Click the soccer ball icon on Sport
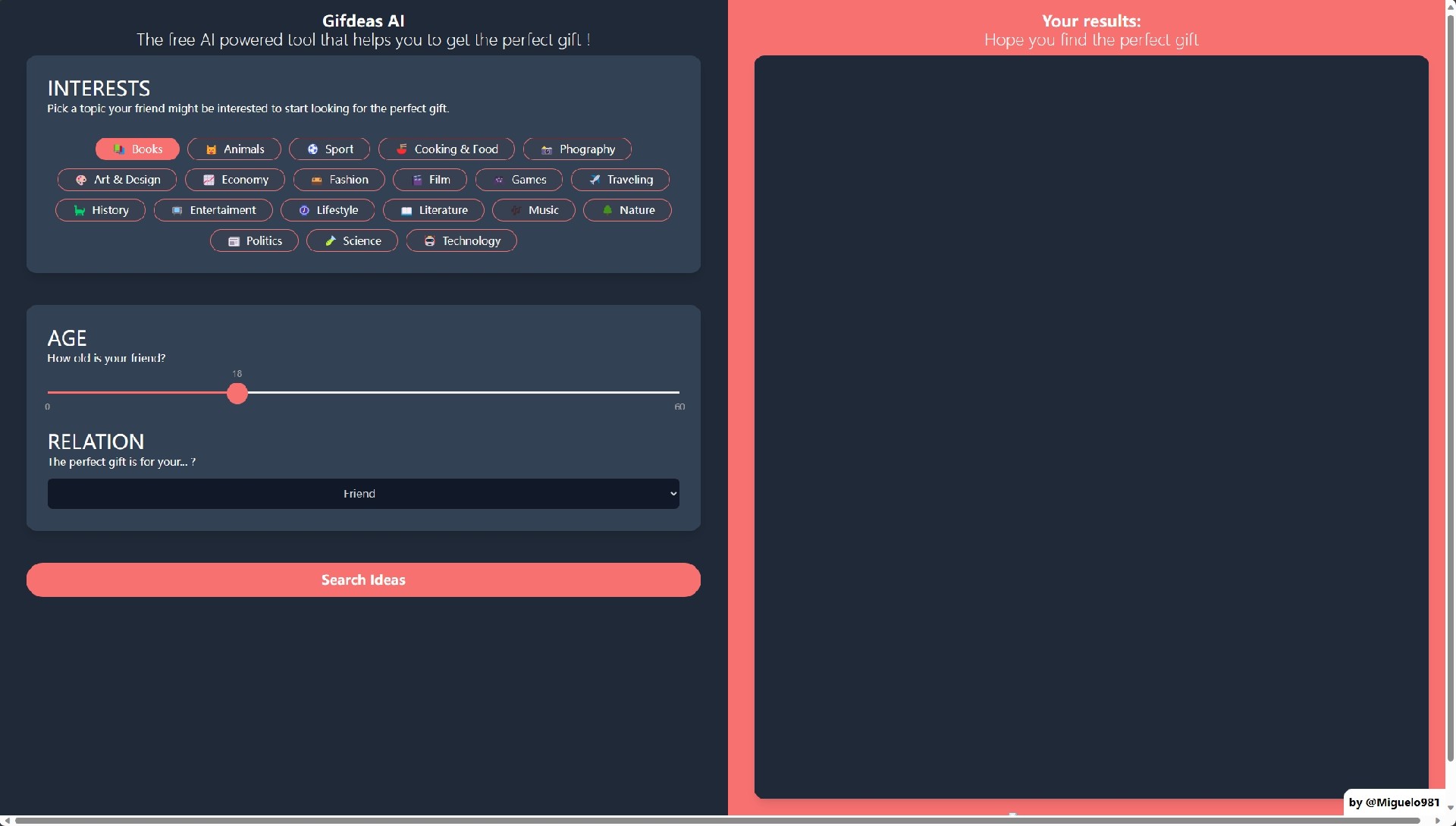 click(312, 149)
